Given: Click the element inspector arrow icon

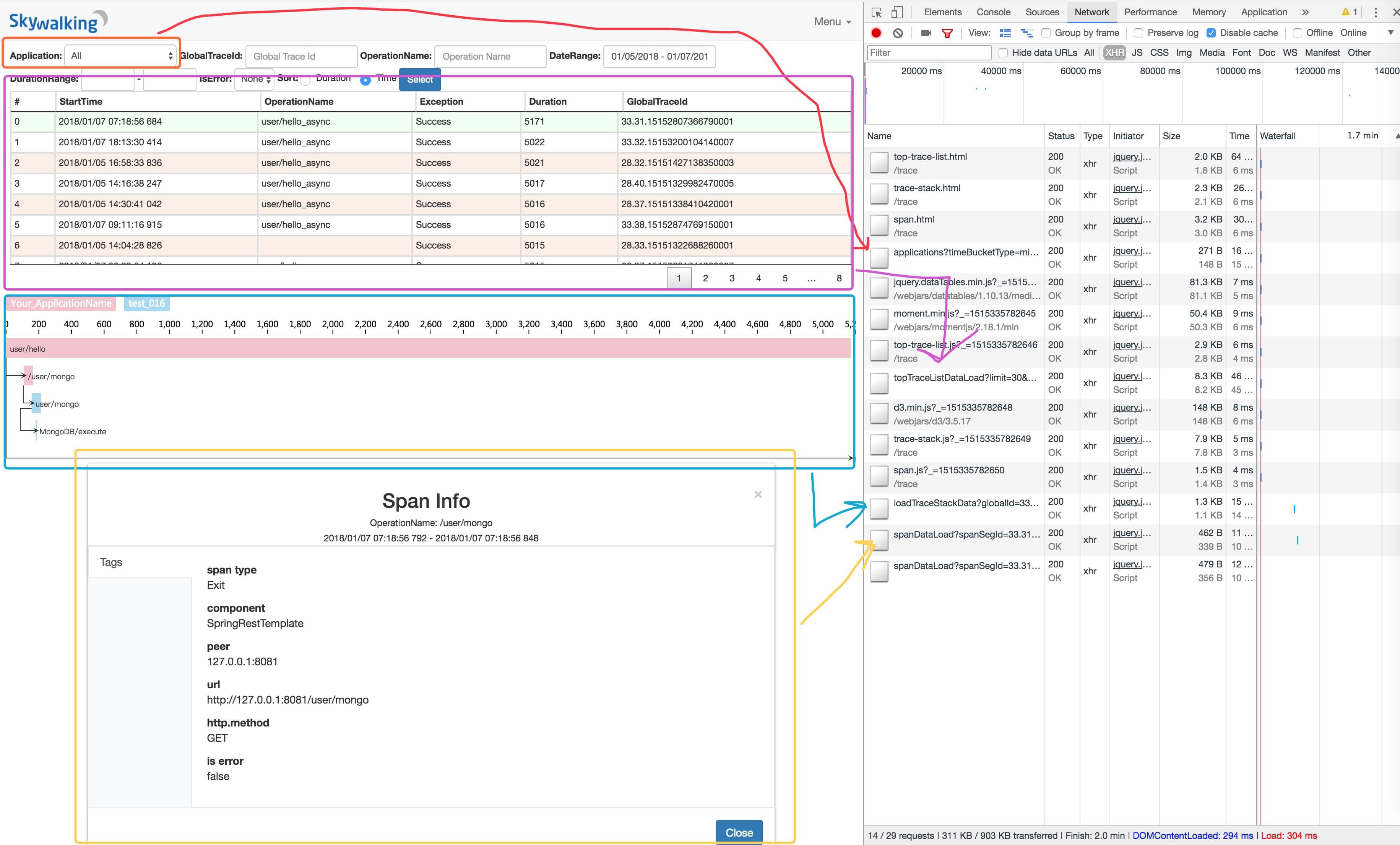Looking at the screenshot, I should pyautogui.click(x=876, y=13).
